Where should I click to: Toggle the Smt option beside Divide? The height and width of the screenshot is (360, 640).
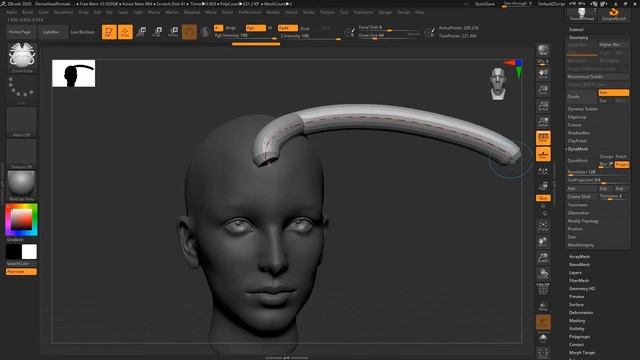613,93
